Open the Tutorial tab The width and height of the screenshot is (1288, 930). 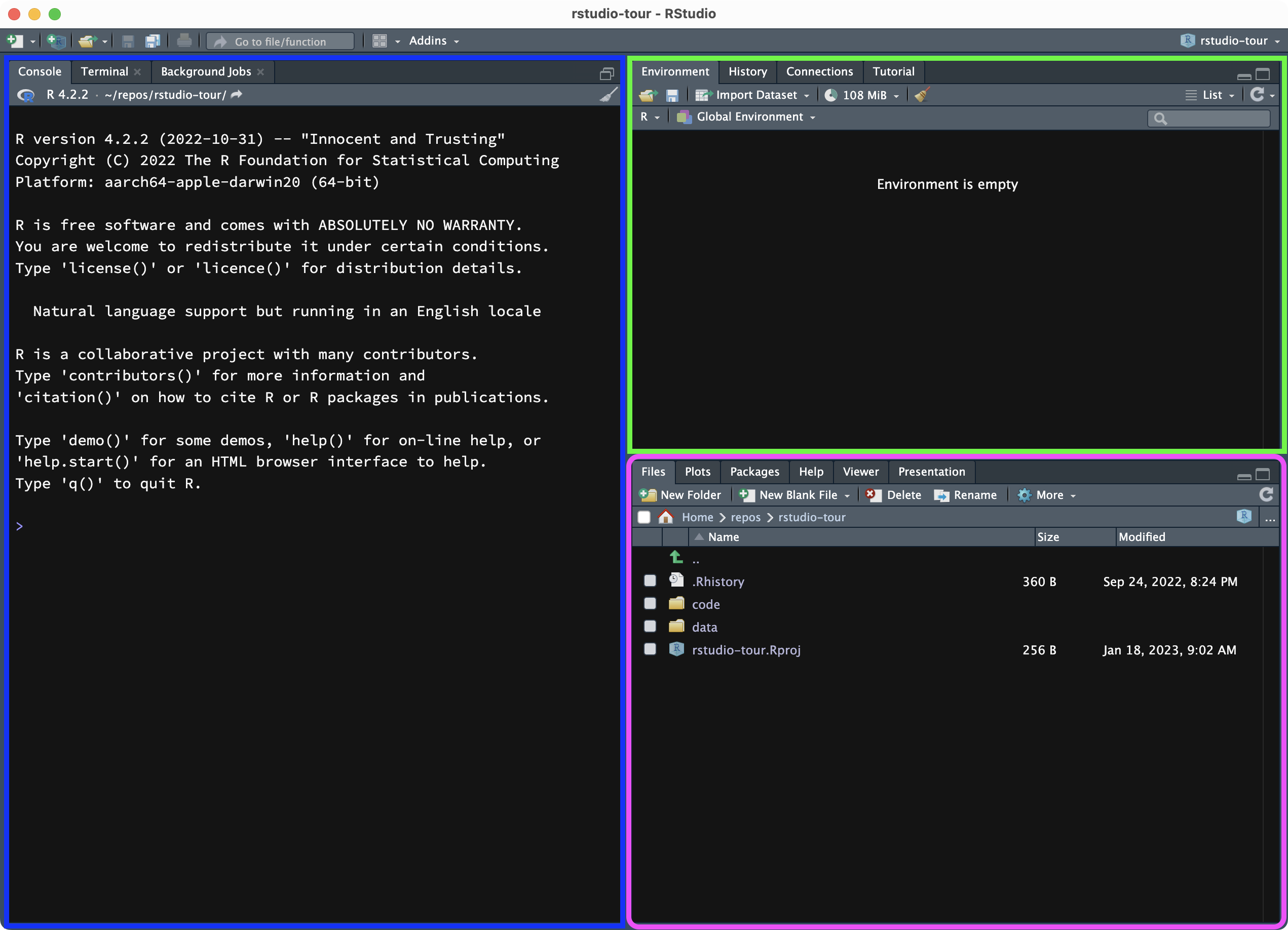[893, 71]
